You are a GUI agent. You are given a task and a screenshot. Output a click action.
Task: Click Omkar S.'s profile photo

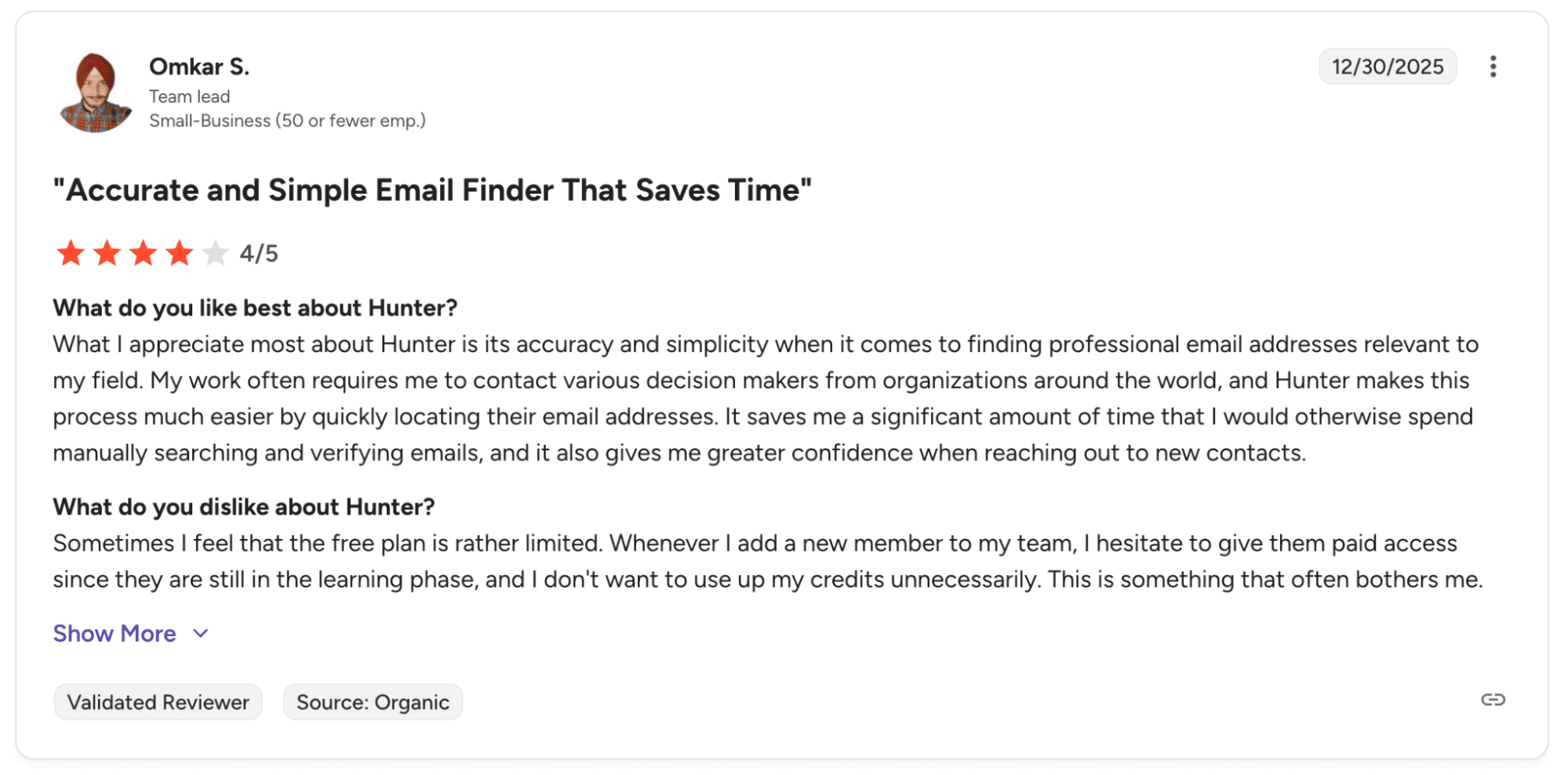click(96, 93)
